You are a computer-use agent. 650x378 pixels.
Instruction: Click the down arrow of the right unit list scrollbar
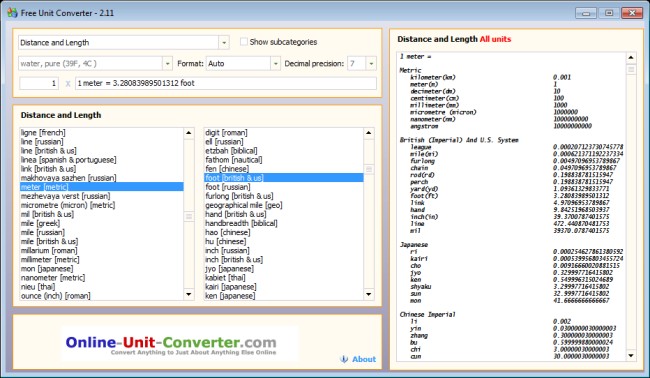[x=369, y=294]
